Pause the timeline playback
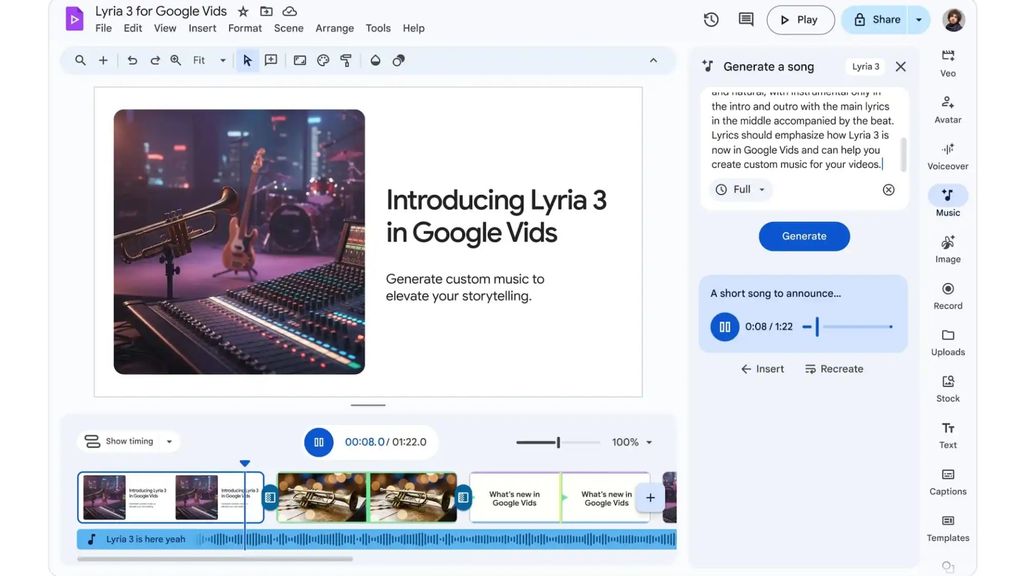This screenshot has width=1024, height=576. pyautogui.click(x=319, y=442)
